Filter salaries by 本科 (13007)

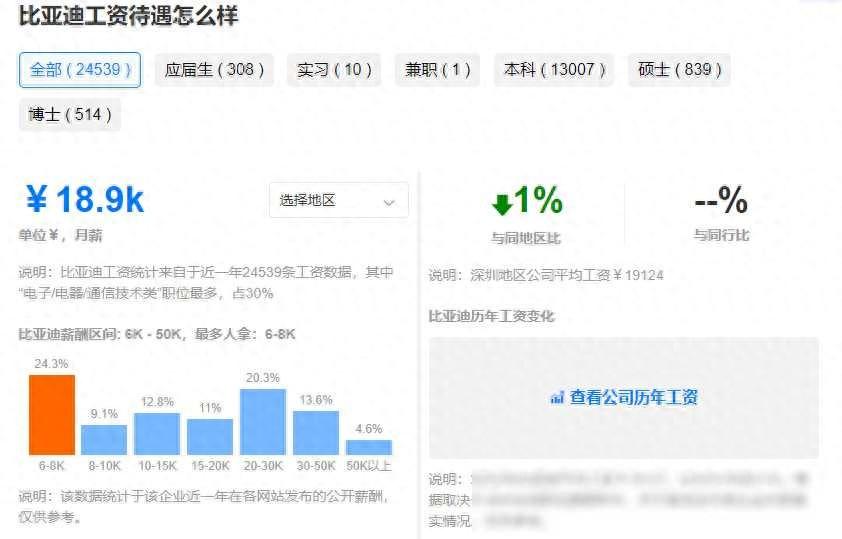pos(554,70)
